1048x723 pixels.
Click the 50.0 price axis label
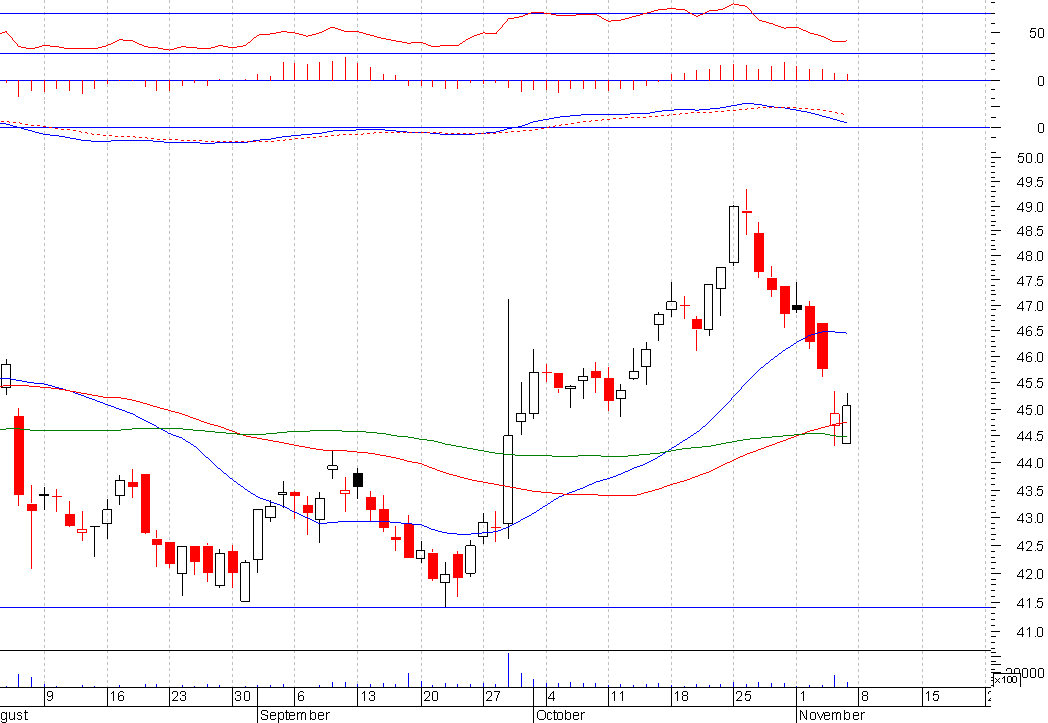(x=1030, y=158)
